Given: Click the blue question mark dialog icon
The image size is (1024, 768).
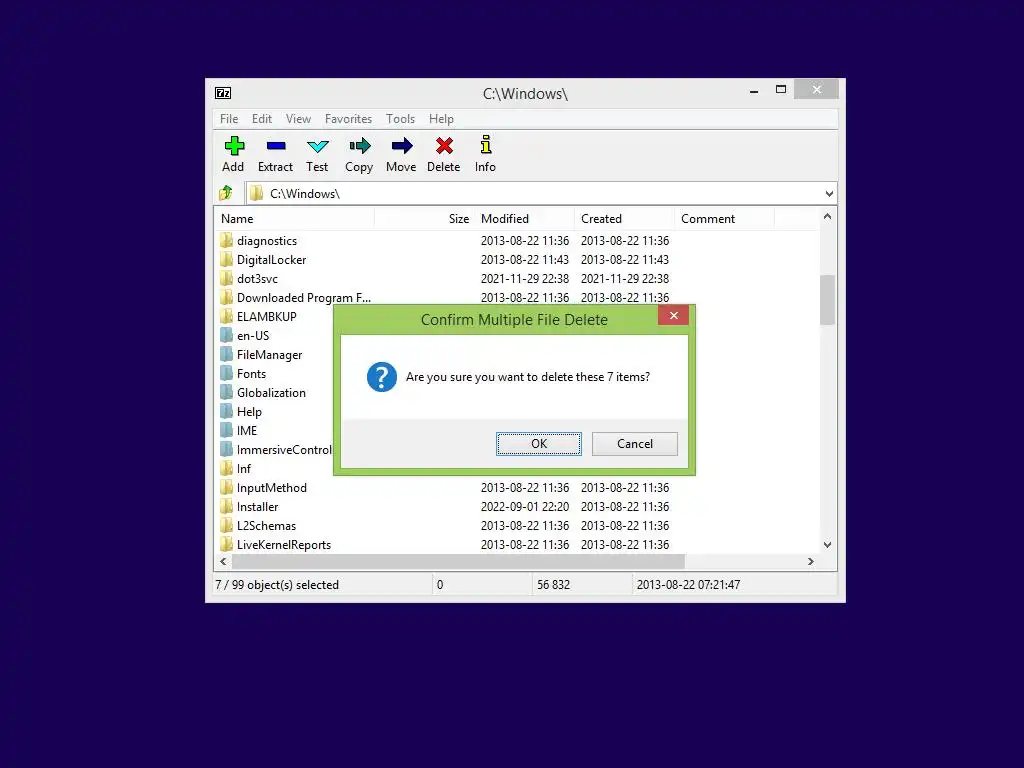Looking at the screenshot, I should (381, 377).
